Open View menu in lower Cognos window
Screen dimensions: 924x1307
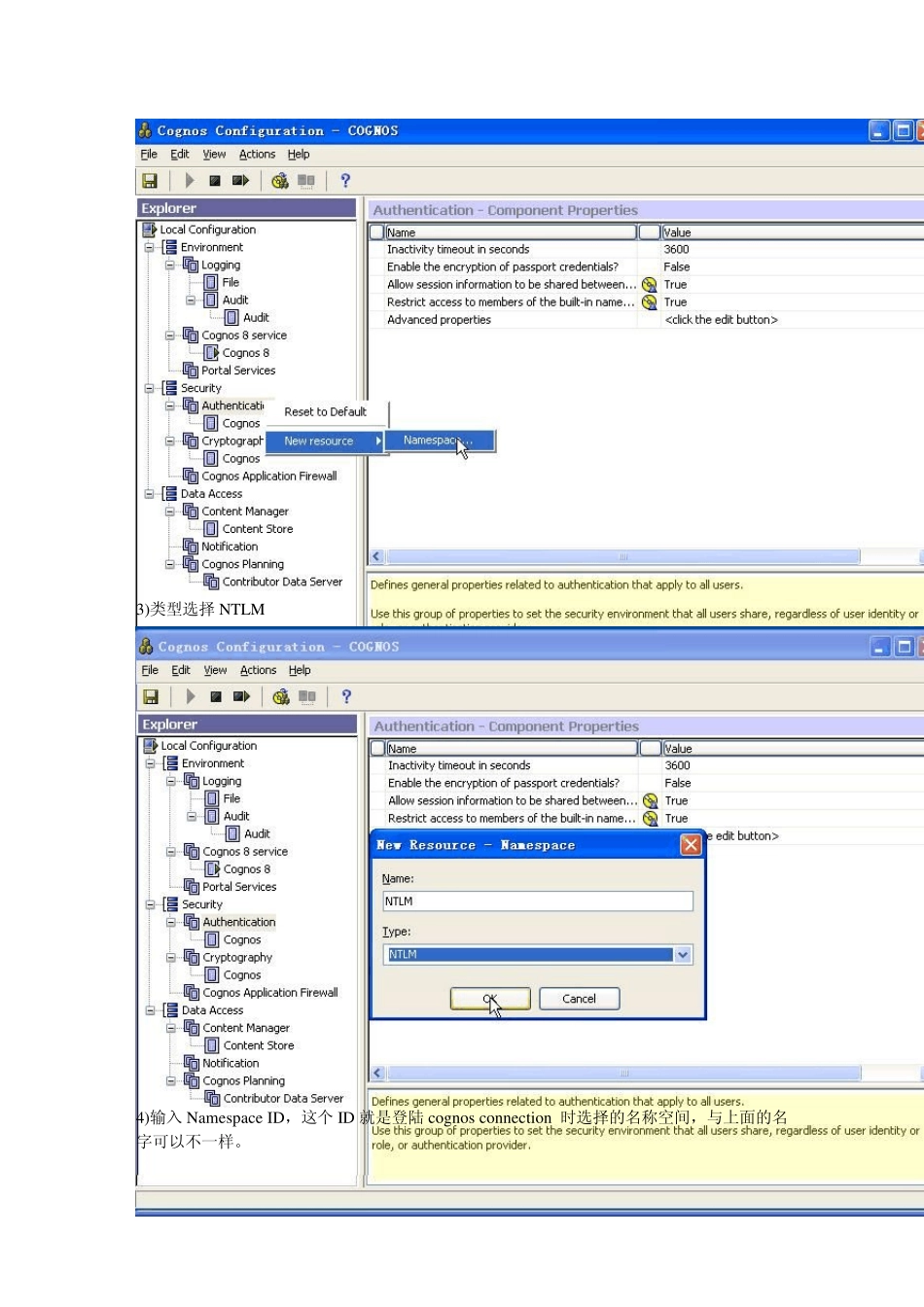[215, 671]
